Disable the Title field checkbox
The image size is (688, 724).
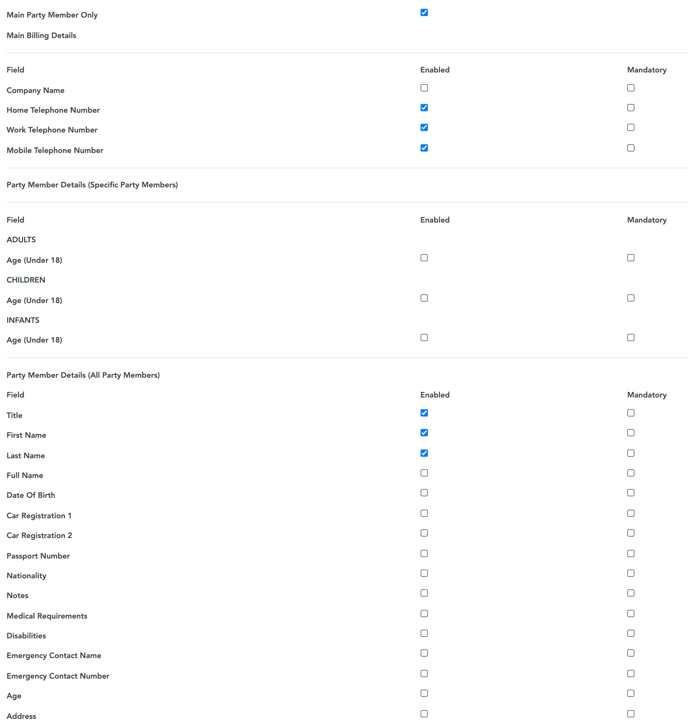[424, 413]
